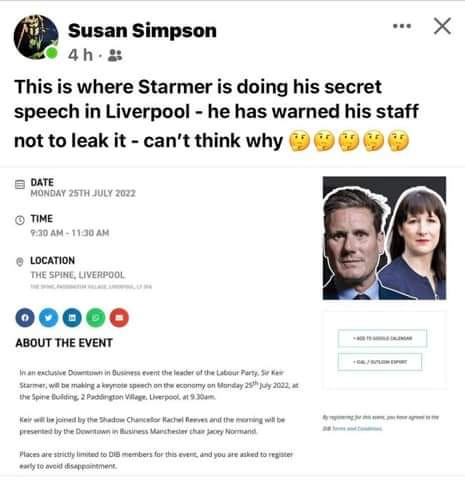View the friends audience icon
Screen dimensions: 465x485
click(x=115, y=55)
